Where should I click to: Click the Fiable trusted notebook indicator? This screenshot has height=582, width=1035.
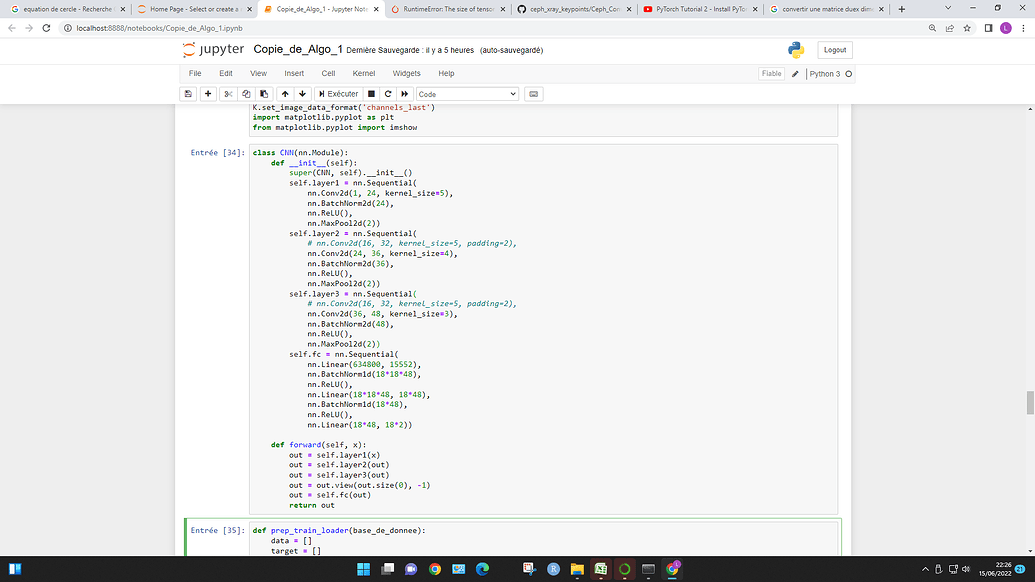click(x=771, y=73)
